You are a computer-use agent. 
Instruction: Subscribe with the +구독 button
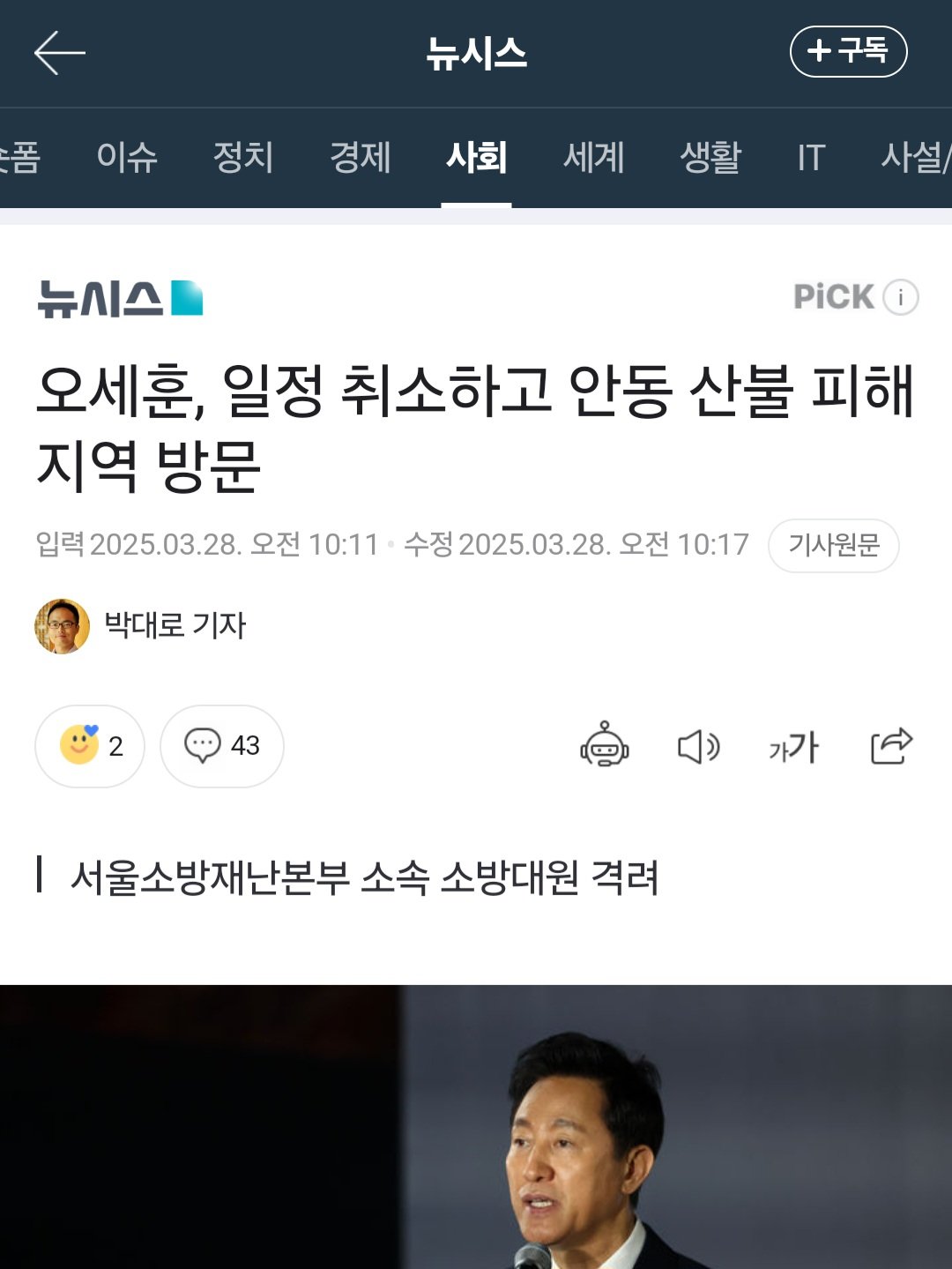click(848, 51)
